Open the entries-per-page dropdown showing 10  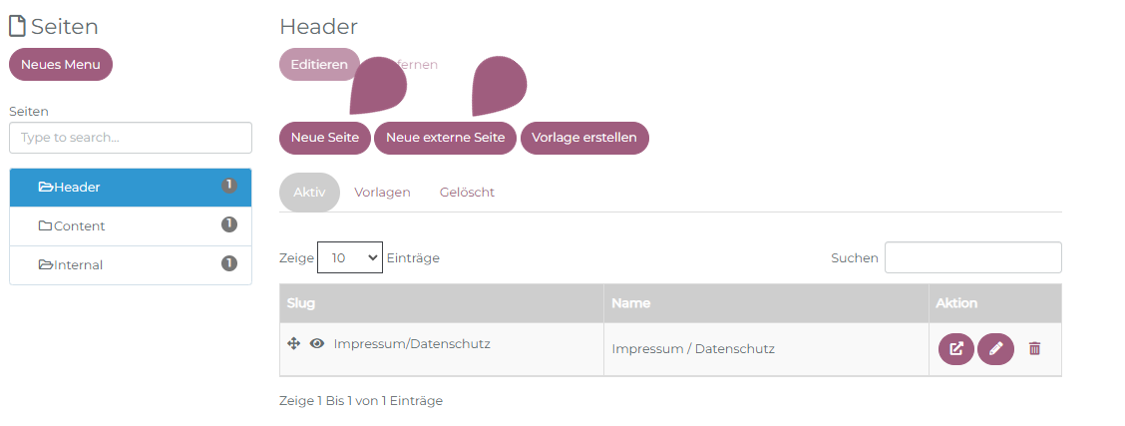(x=350, y=257)
